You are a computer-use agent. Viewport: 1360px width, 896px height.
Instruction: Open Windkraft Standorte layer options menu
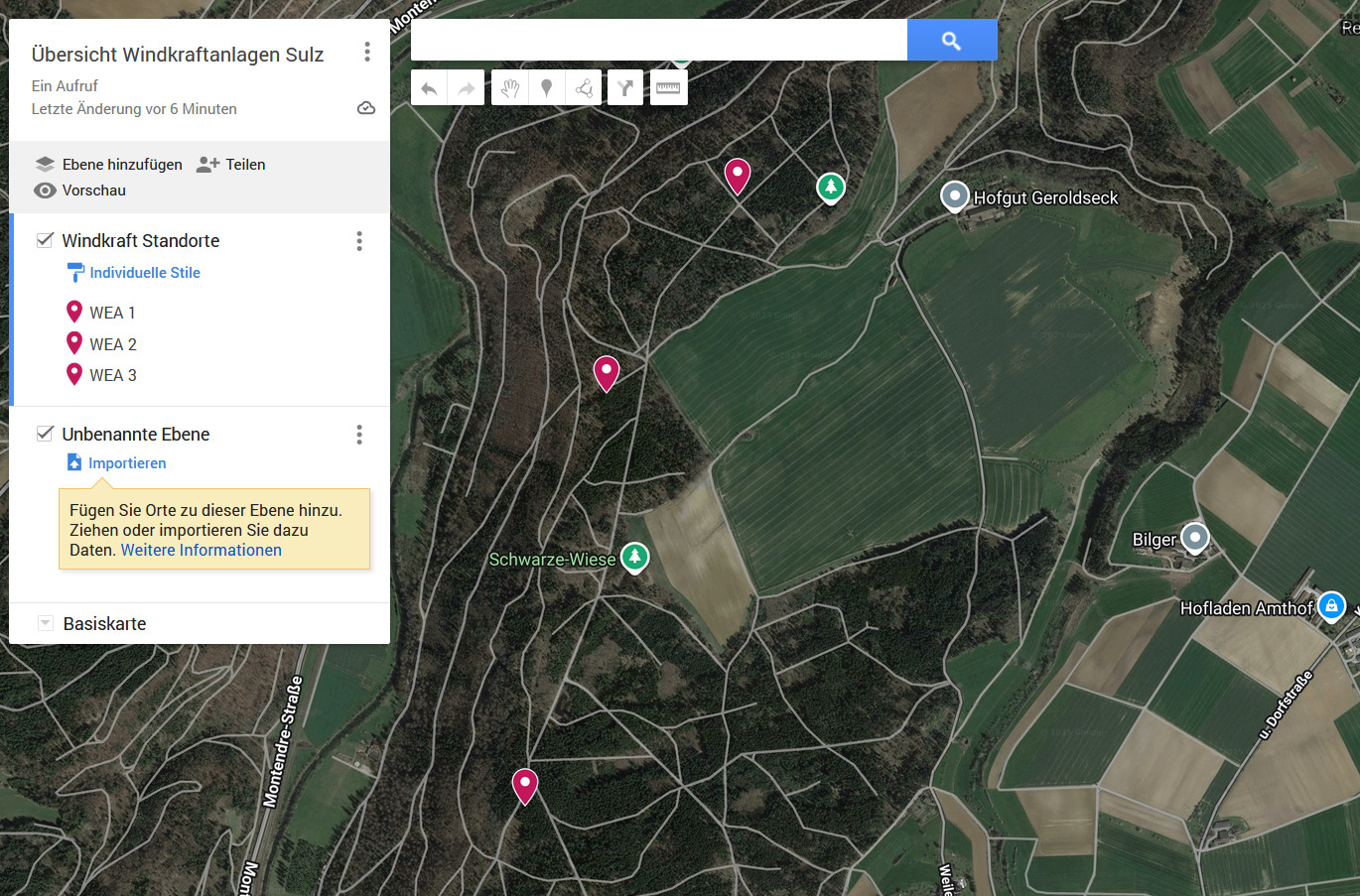pos(359,241)
